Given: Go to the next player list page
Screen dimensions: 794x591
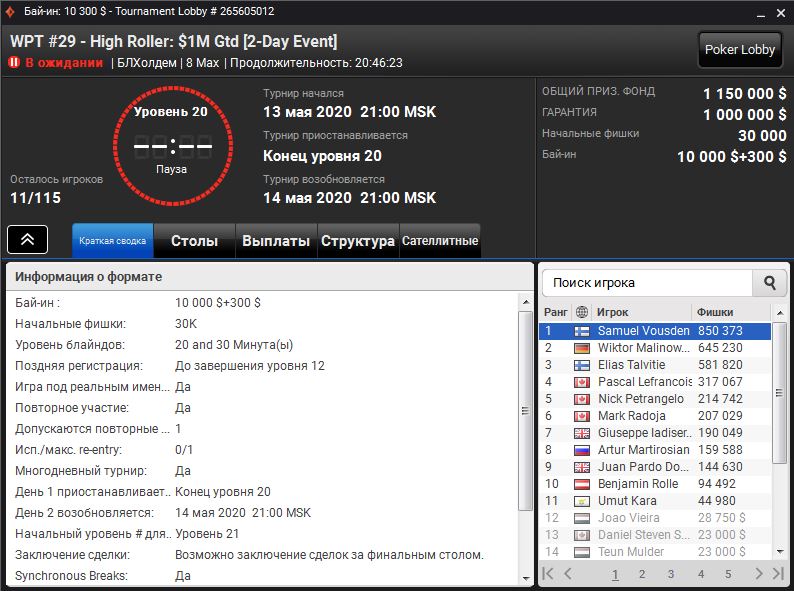Looking at the screenshot, I should pos(759,574).
